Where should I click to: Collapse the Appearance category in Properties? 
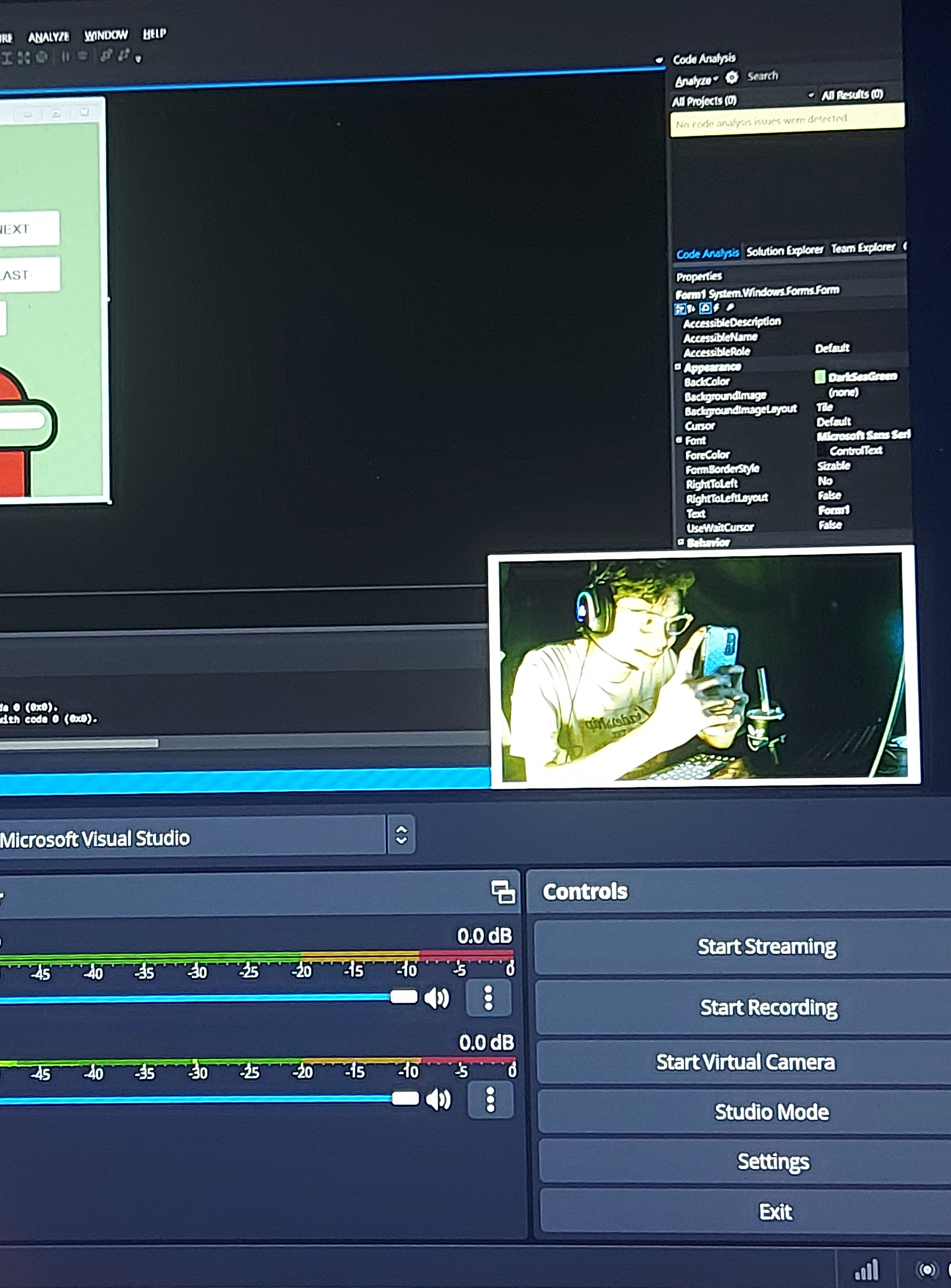pyautogui.click(x=678, y=366)
